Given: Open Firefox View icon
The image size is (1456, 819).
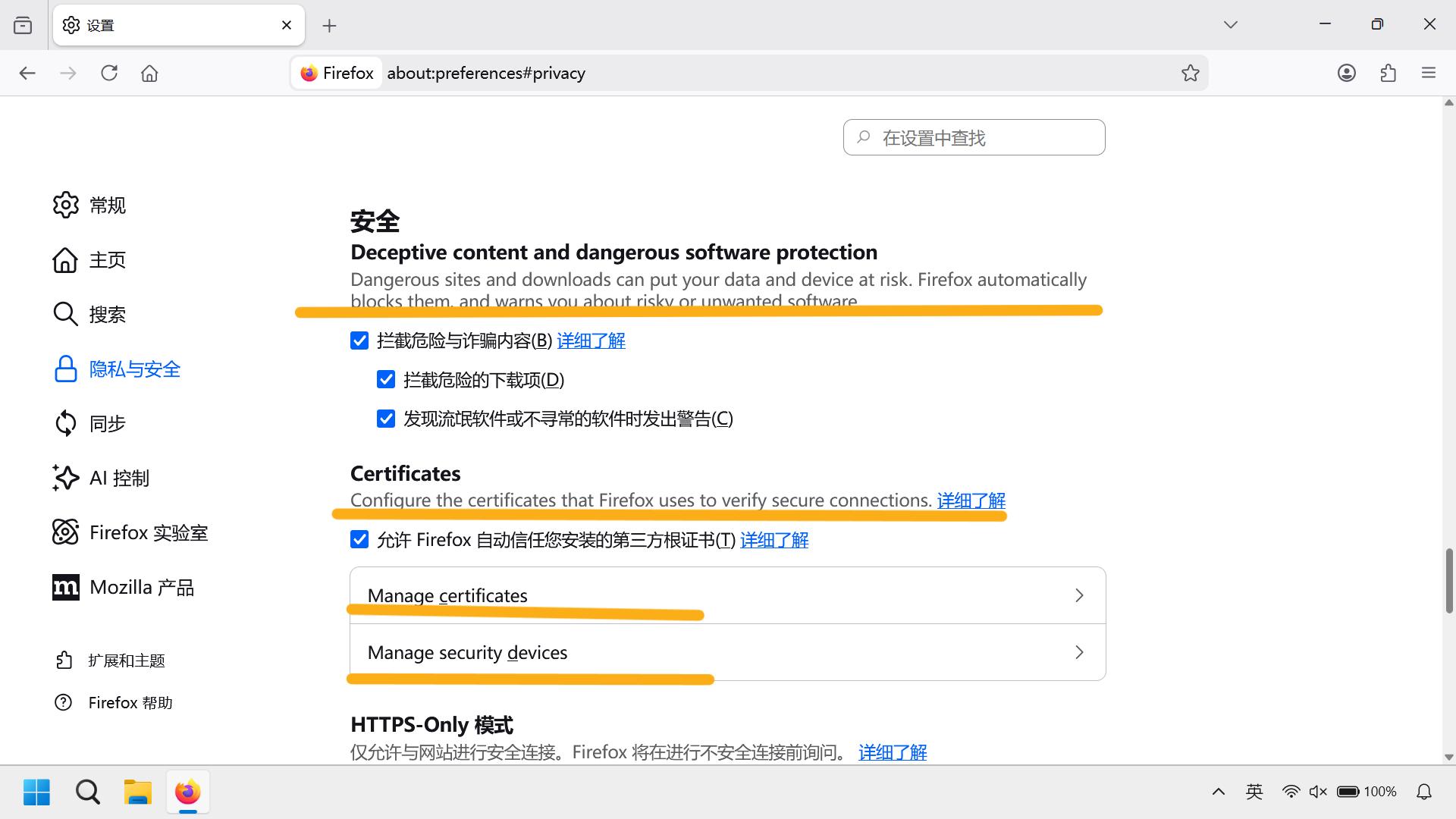Looking at the screenshot, I should click(23, 25).
